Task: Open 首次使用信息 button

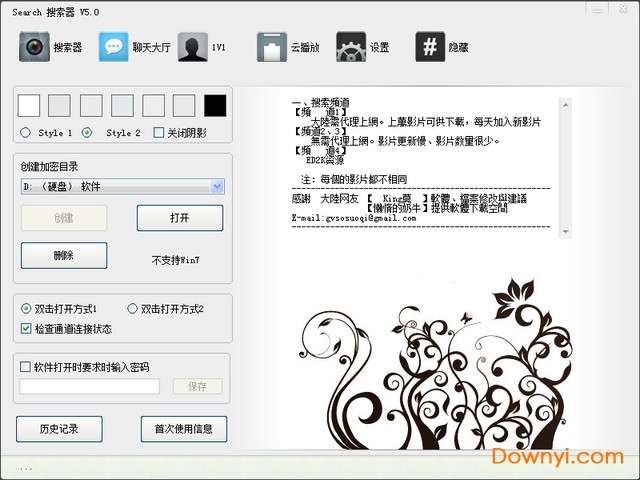Action: tap(183, 429)
